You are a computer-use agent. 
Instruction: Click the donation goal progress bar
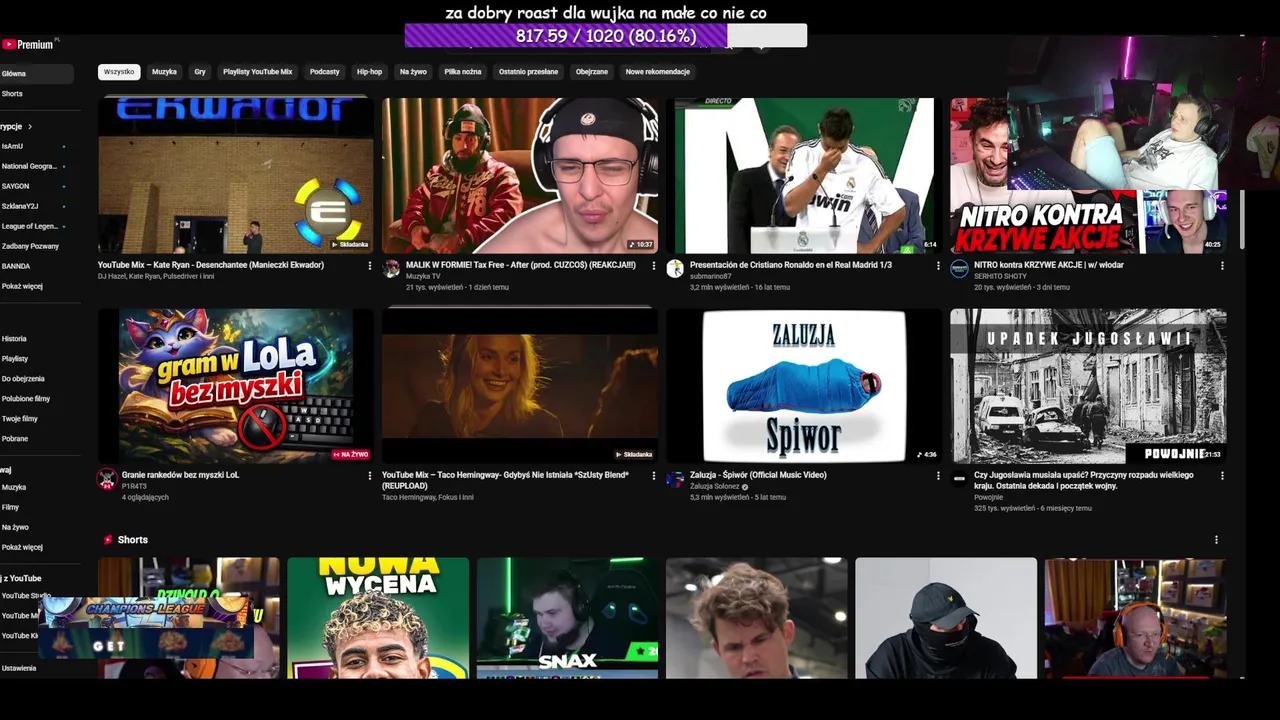tap(606, 36)
